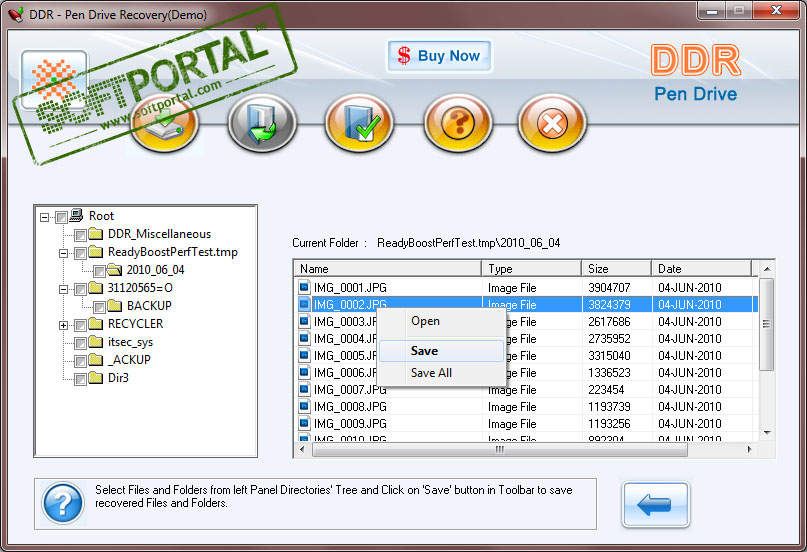The width and height of the screenshot is (807, 552).
Task: Click the open 2010_06_04 folder icon
Action: pos(115,270)
